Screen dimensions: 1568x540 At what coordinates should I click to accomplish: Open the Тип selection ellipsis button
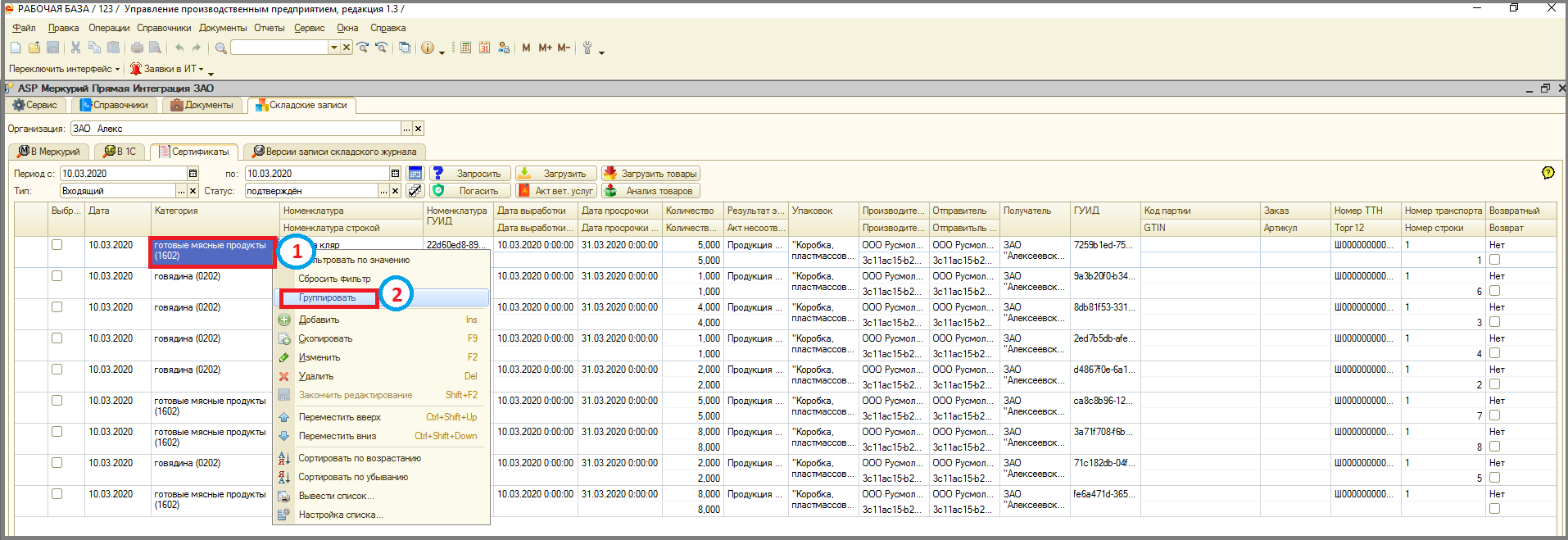point(181,191)
